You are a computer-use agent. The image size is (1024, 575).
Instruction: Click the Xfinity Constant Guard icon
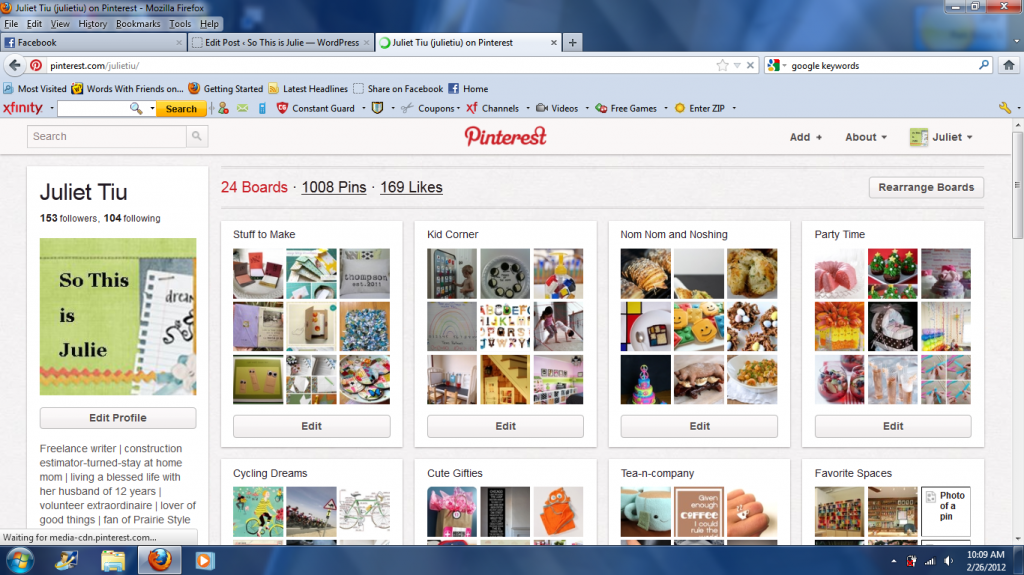click(282, 108)
